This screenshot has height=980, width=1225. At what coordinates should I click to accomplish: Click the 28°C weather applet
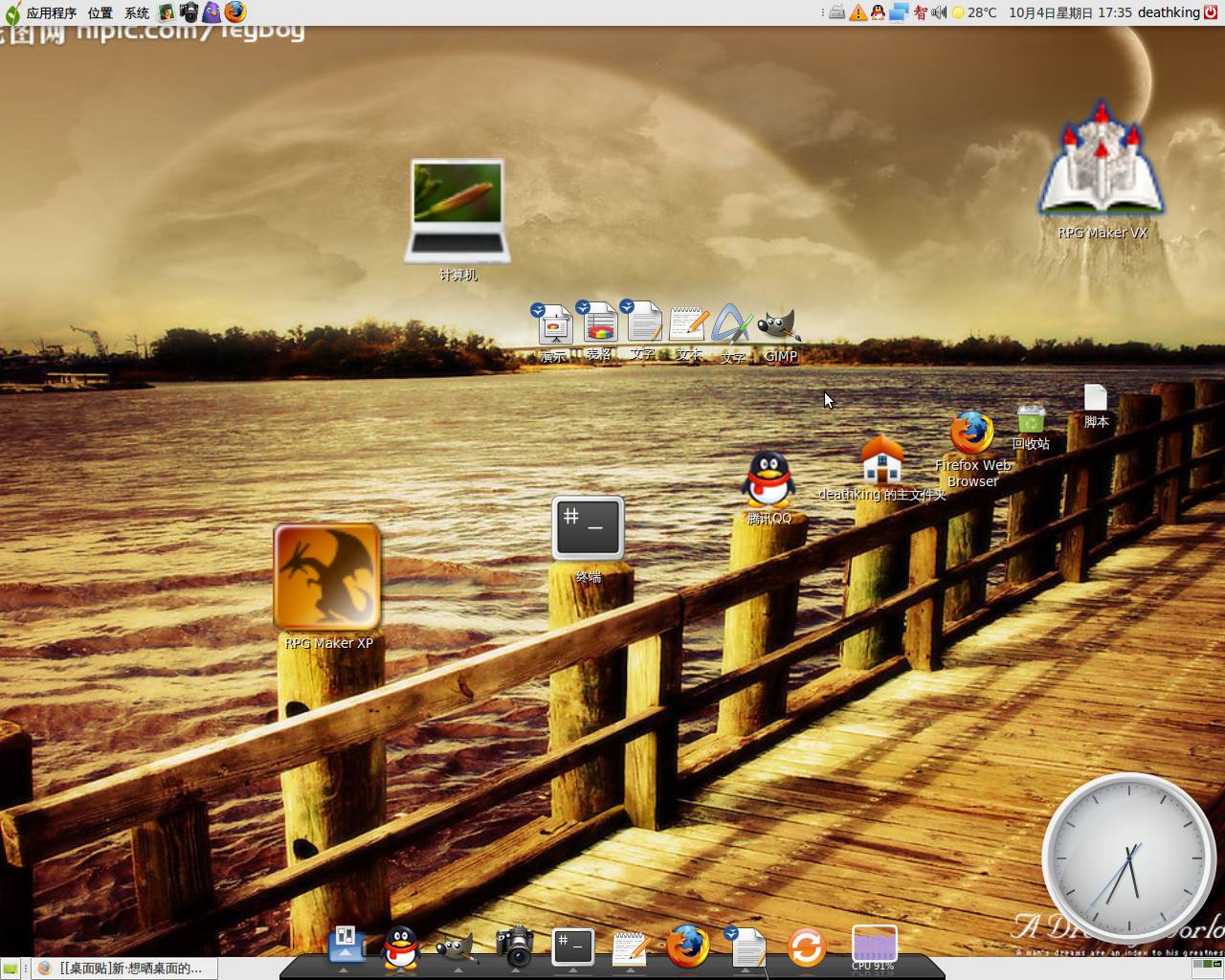(x=973, y=12)
